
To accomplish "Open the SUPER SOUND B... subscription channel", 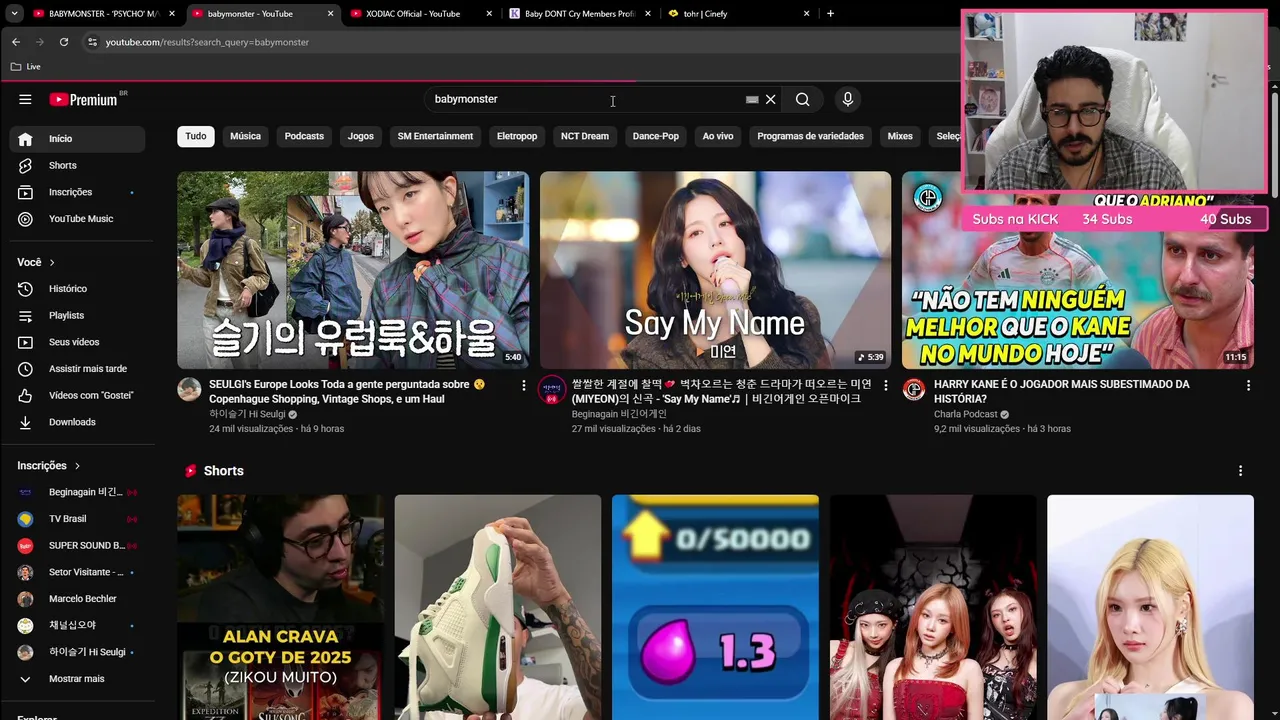I will 77,546.
